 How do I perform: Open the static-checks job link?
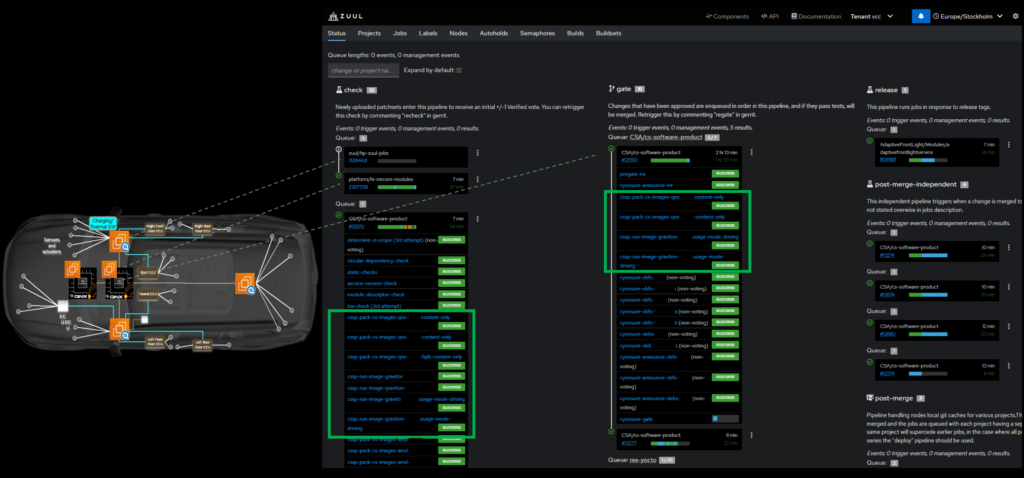[x=362, y=272]
